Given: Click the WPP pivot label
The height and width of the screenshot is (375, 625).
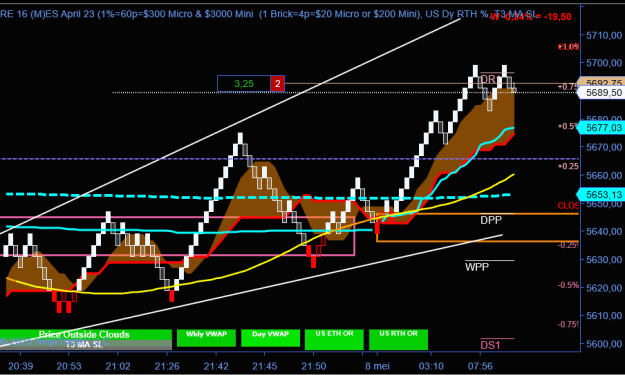Looking at the screenshot, I should 477,267.
